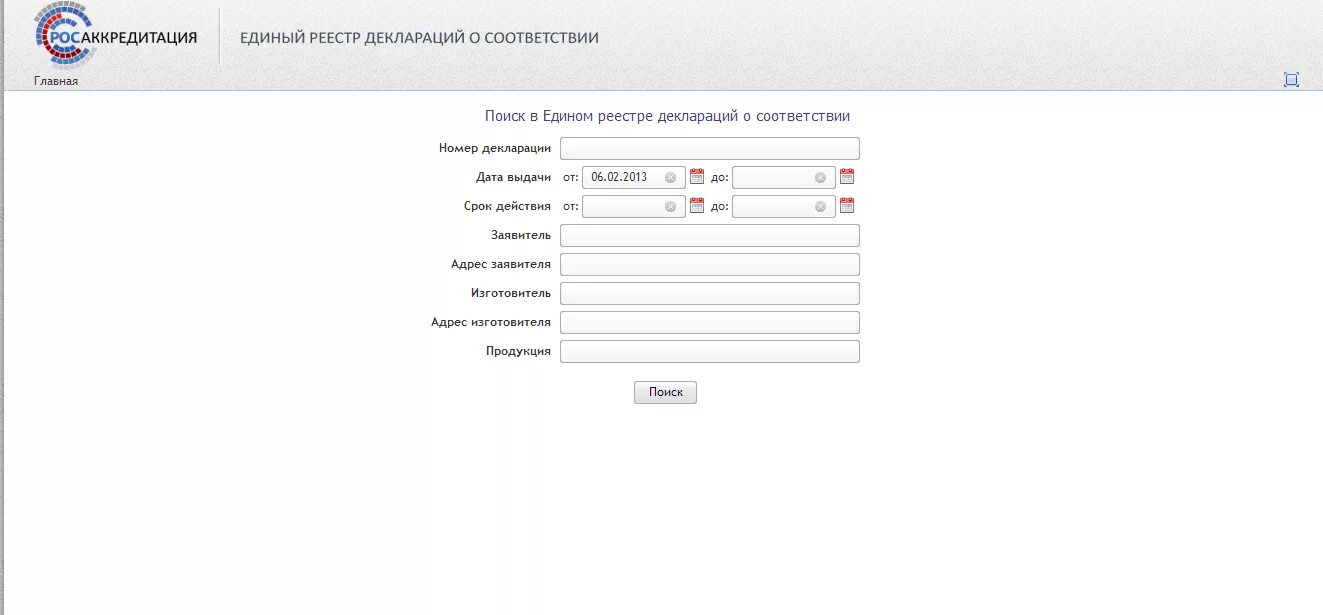Click the 'Заявитель' label
Viewport: 1323px width, 615px height.
pos(521,235)
